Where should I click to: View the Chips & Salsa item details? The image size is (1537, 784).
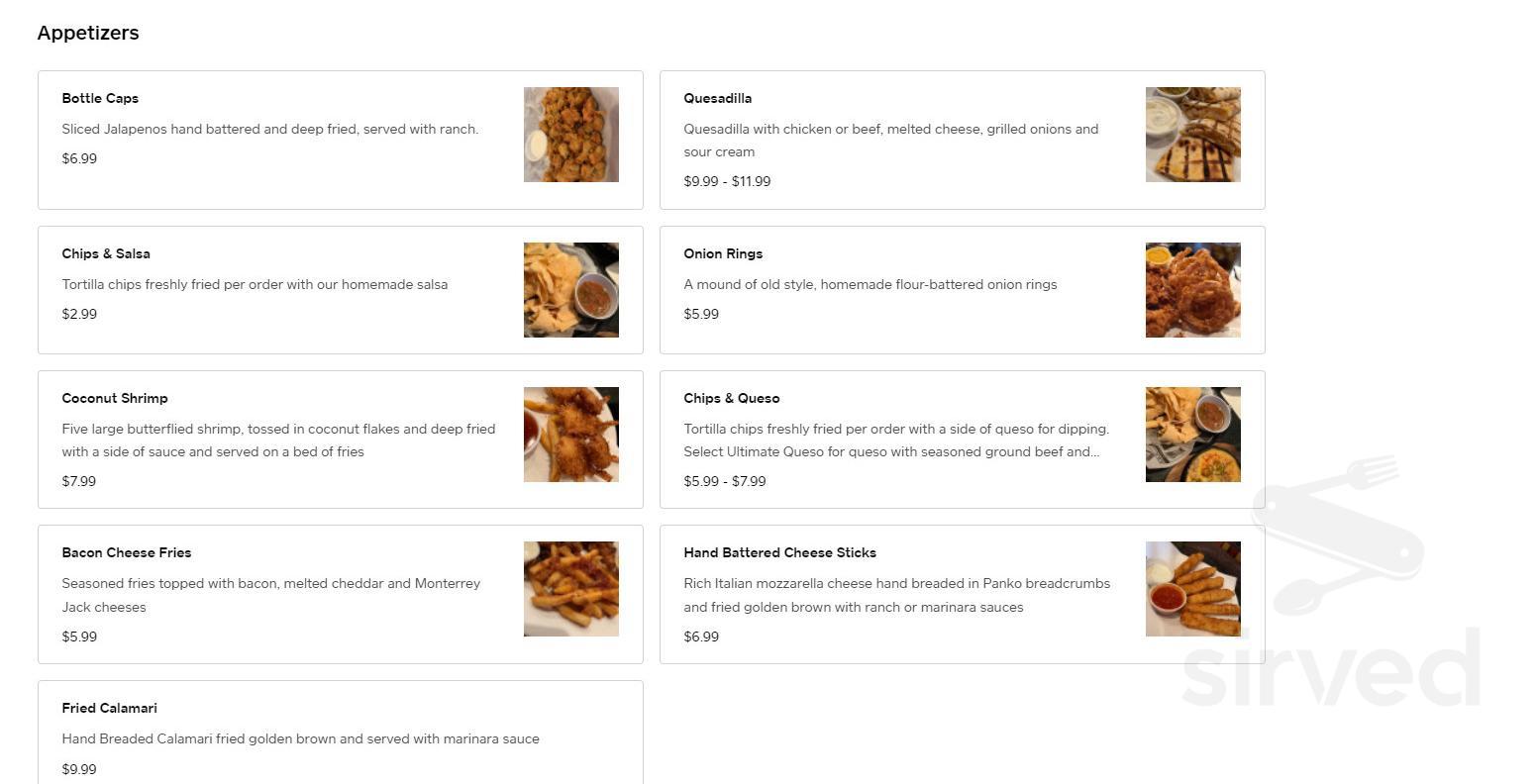pos(341,290)
